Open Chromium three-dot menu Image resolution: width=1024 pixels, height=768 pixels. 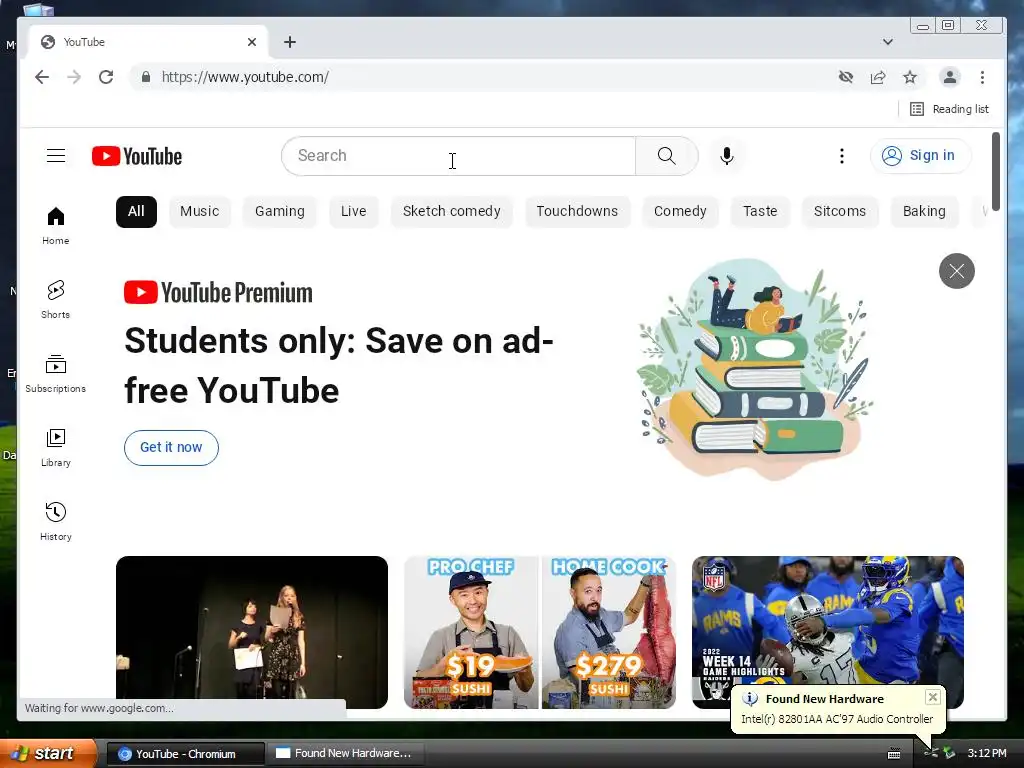click(x=982, y=77)
